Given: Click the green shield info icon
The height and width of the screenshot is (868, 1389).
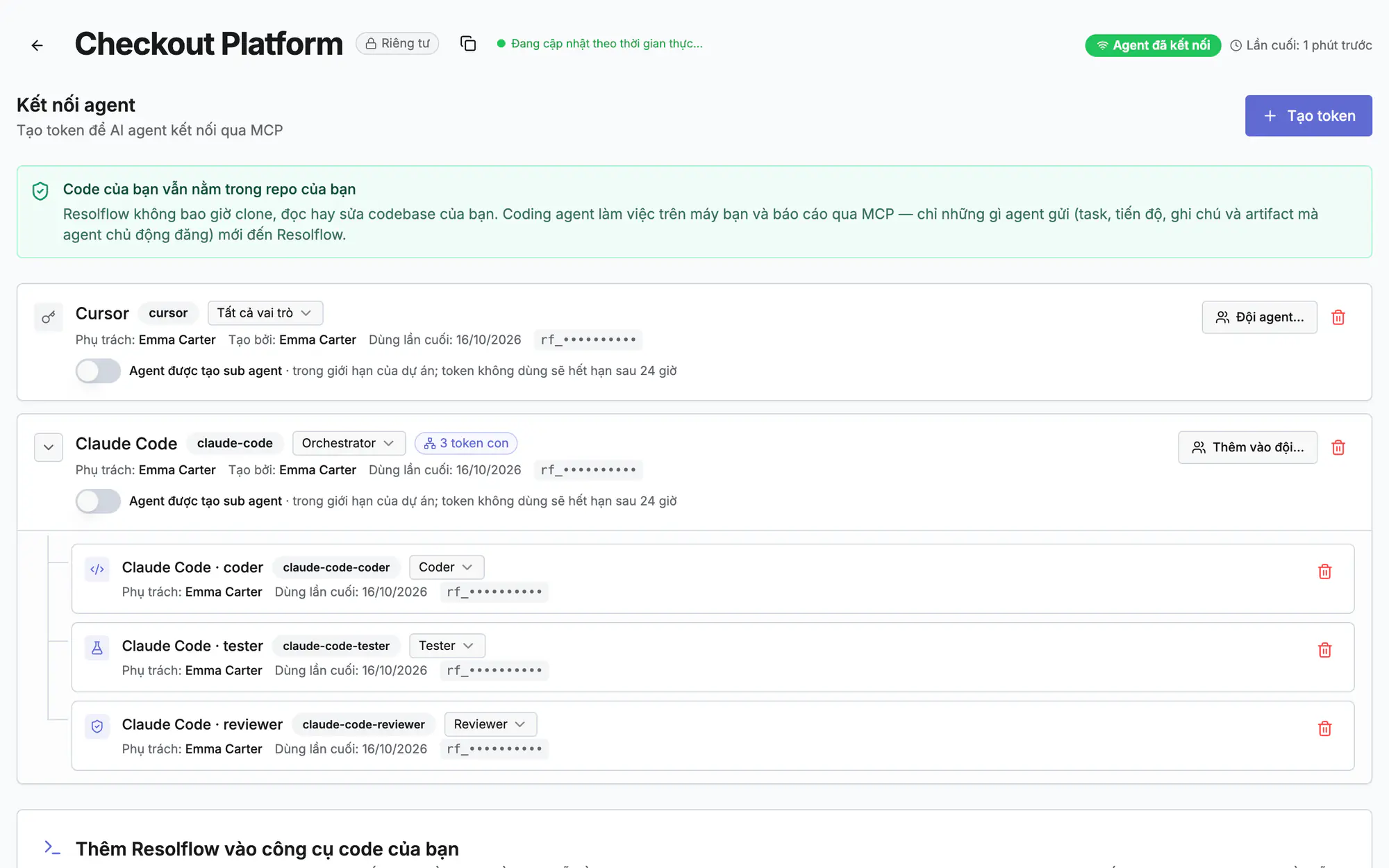Looking at the screenshot, I should coord(40,191).
